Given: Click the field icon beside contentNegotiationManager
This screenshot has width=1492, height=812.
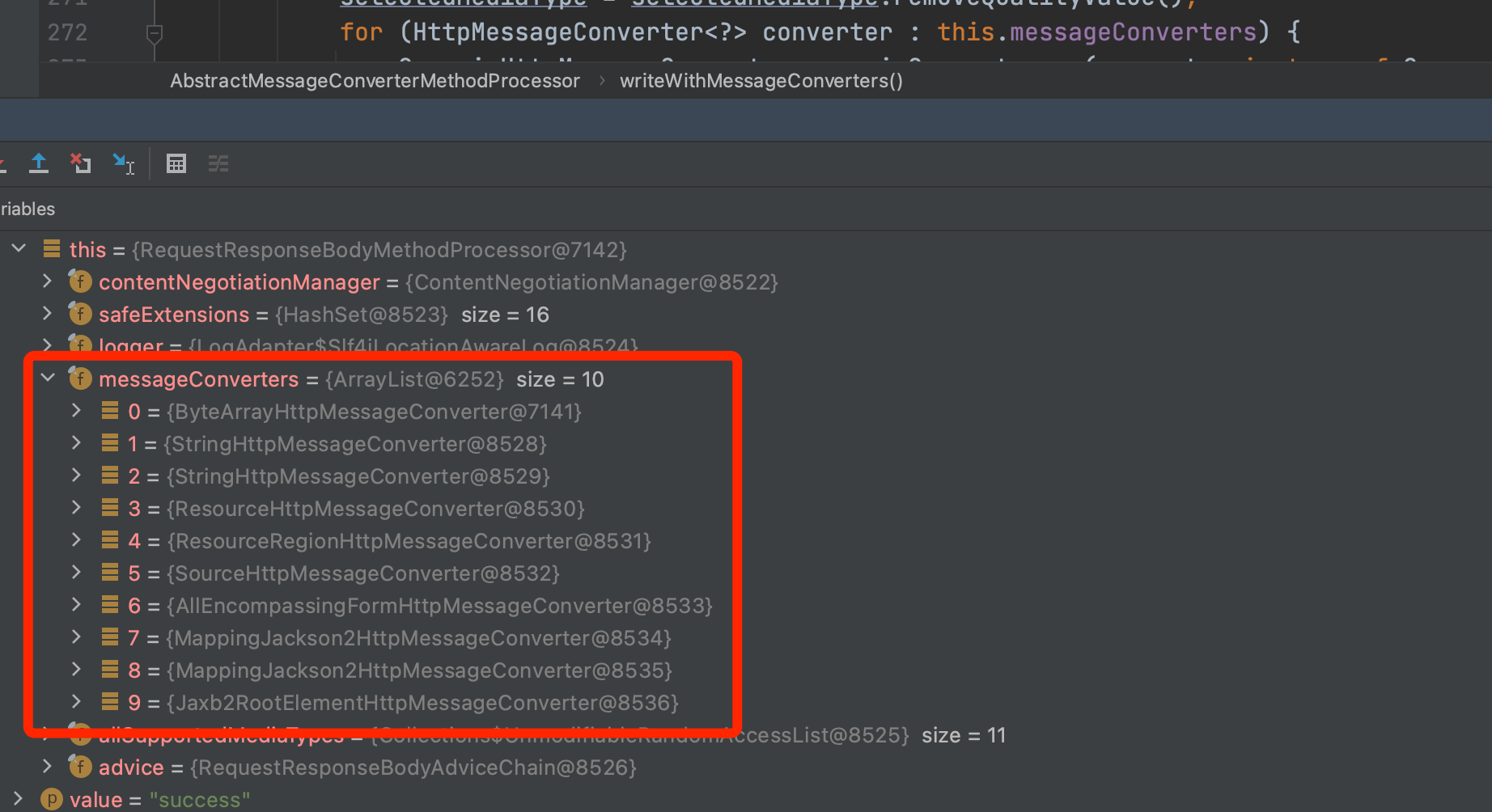Looking at the screenshot, I should [80, 281].
